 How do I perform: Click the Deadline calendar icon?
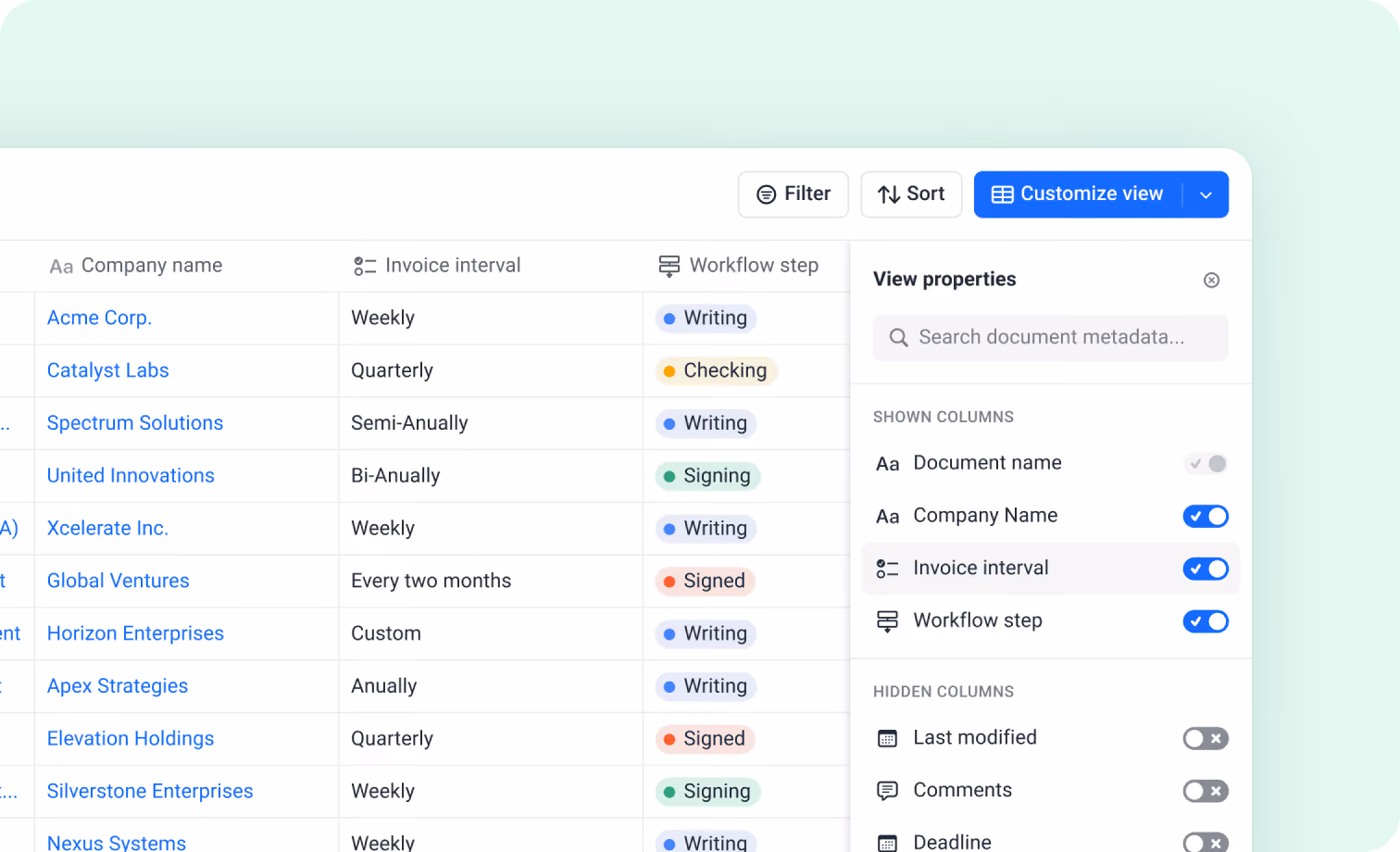[887, 843]
